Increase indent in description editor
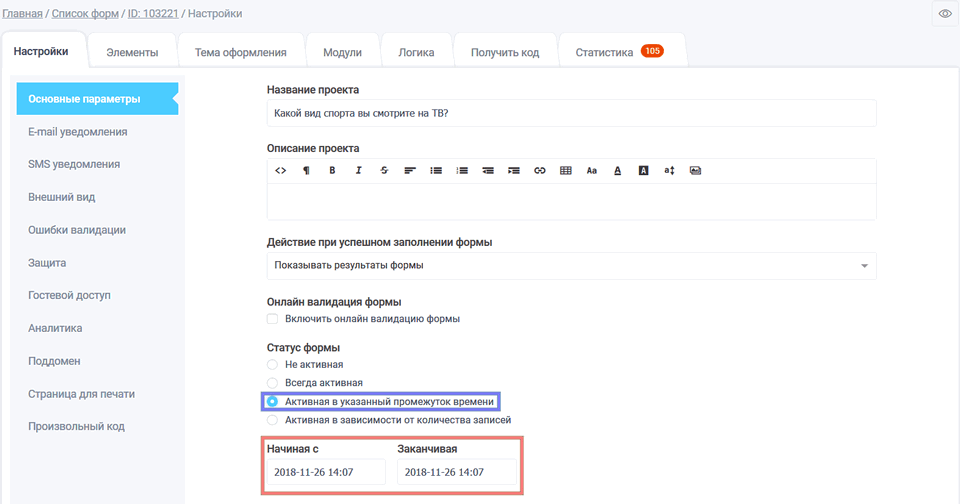Image resolution: width=960 pixels, height=504 pixels. (514, 171)
